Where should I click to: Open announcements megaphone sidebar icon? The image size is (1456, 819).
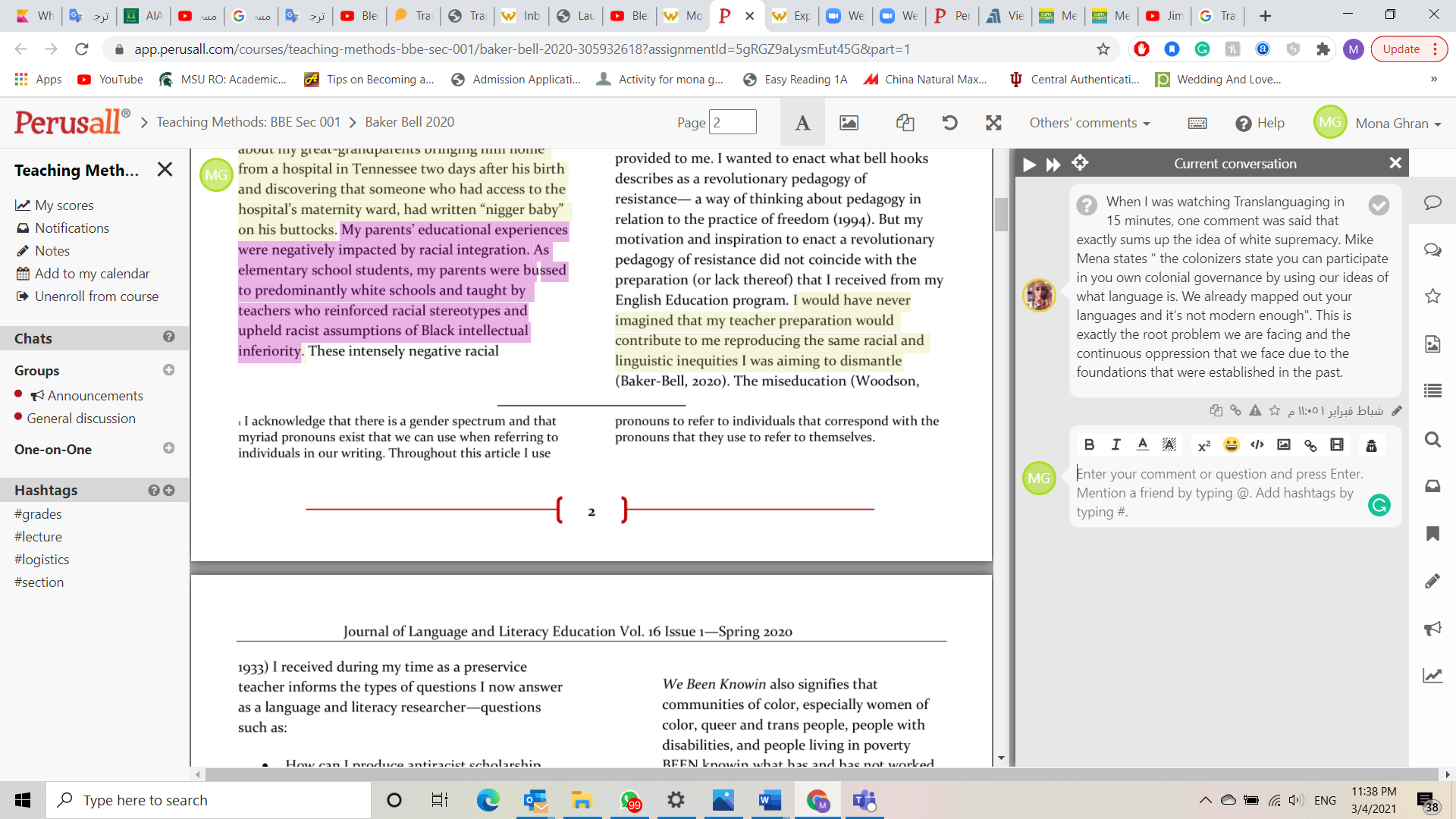tap(1432, 629)
